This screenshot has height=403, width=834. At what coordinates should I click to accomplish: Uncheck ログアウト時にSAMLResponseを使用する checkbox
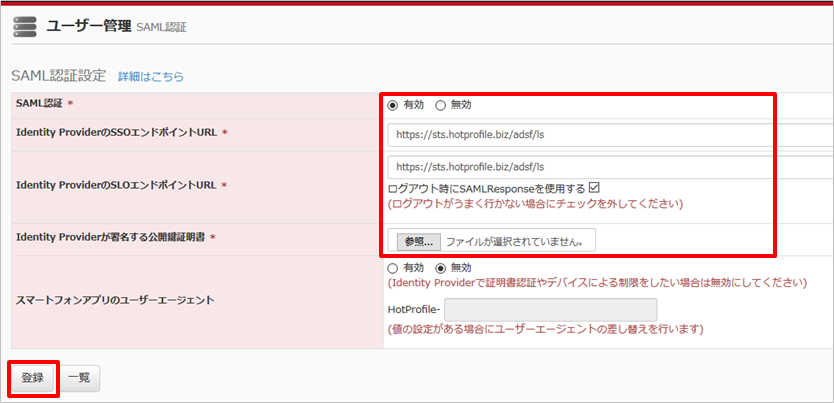click(594, 187)
